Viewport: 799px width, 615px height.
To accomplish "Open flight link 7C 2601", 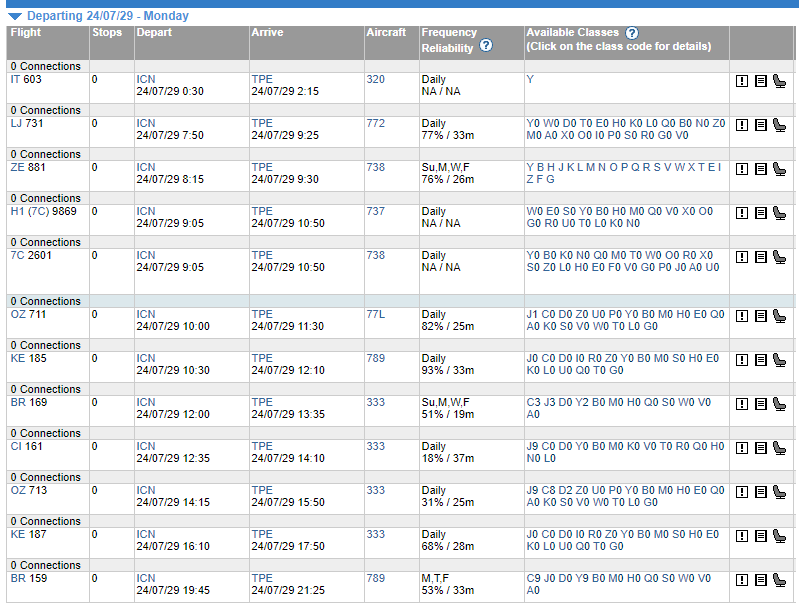I will coord(31,255).
